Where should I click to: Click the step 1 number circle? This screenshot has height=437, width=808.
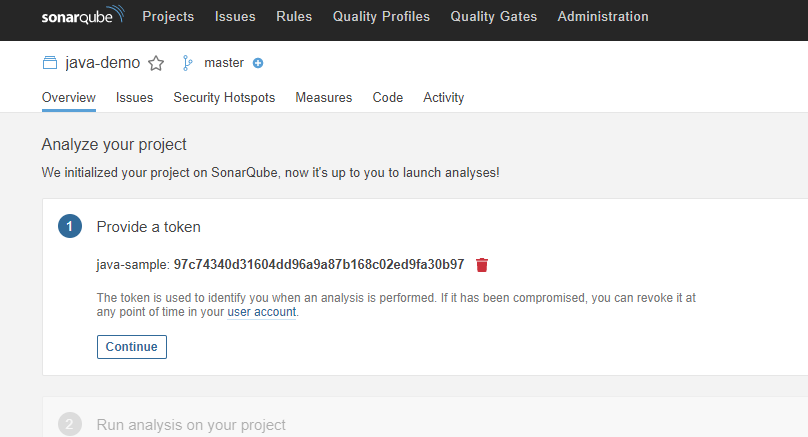click(x=70, y=227)
